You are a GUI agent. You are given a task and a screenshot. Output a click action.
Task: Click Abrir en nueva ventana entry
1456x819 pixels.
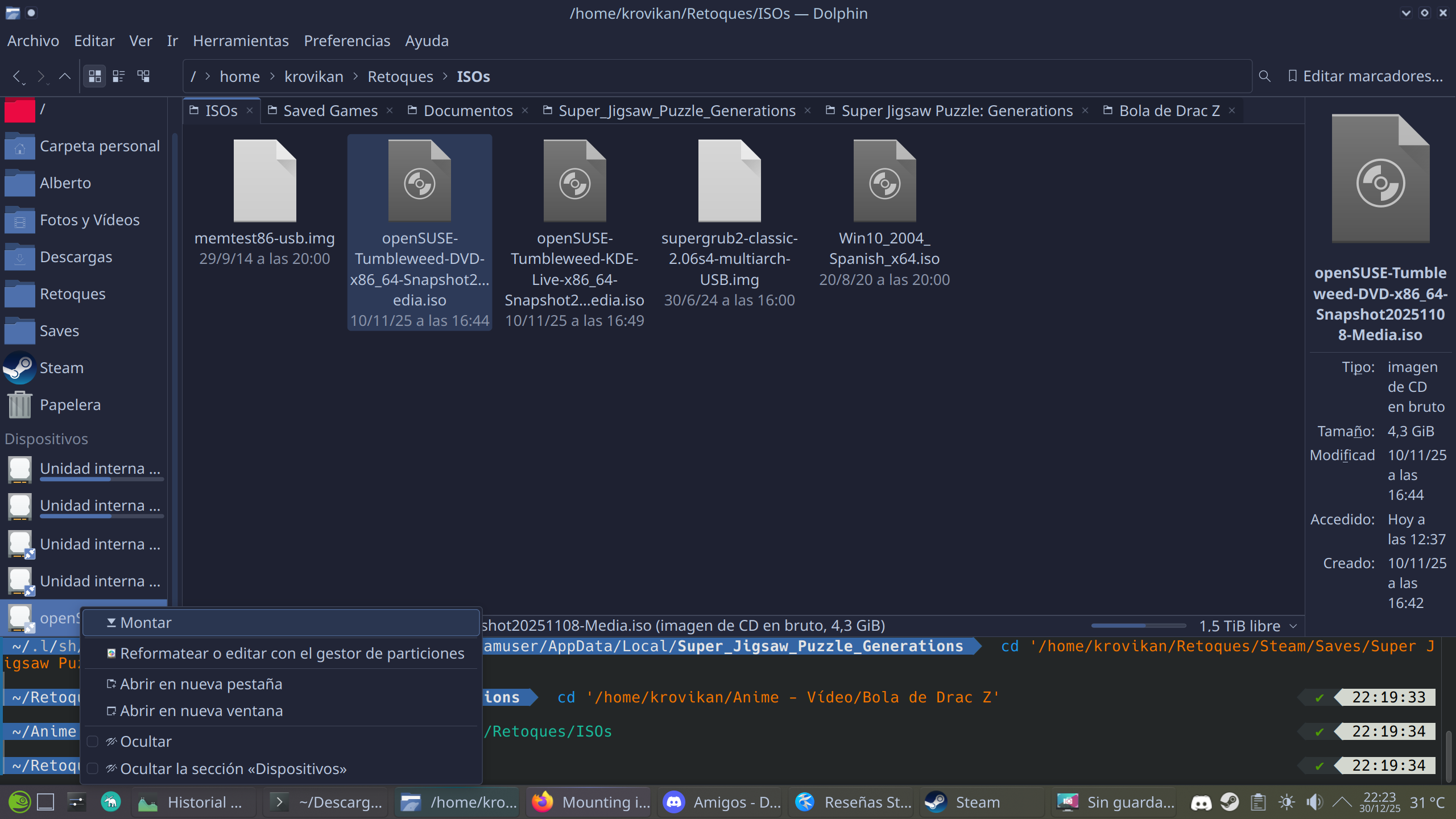point(201,711)
